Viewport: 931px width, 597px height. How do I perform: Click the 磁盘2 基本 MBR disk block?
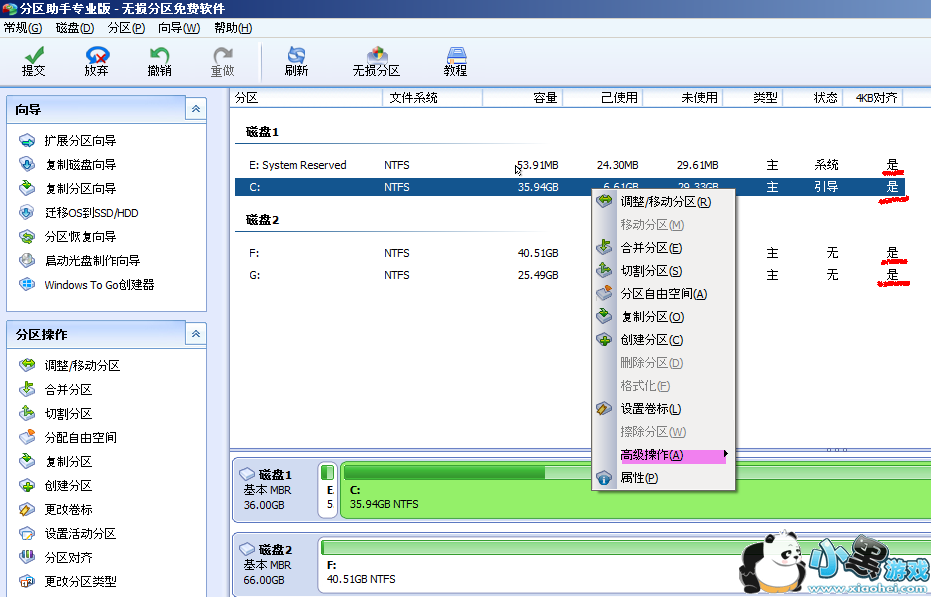click(x=274, y=564)
